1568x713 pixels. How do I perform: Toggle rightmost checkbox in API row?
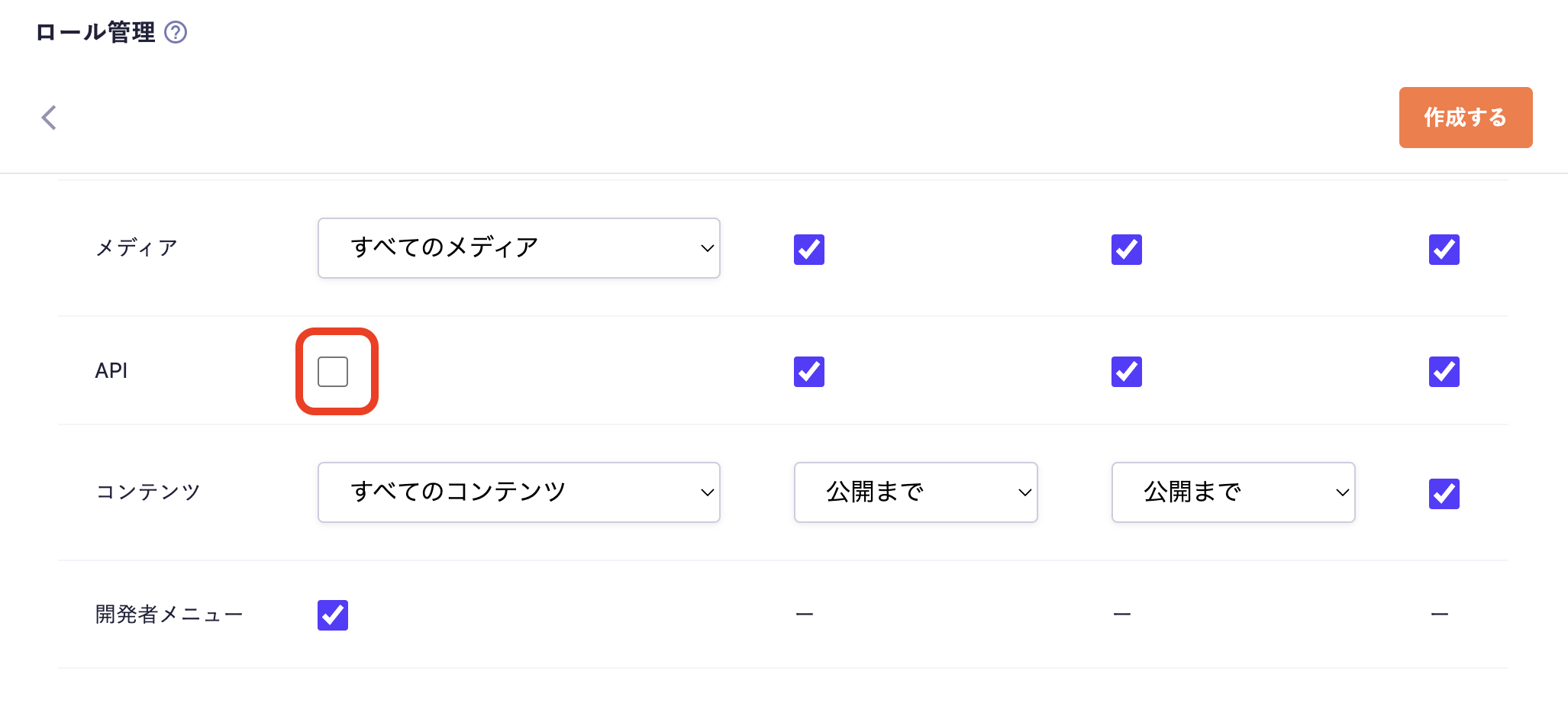tap(1444, 372)
